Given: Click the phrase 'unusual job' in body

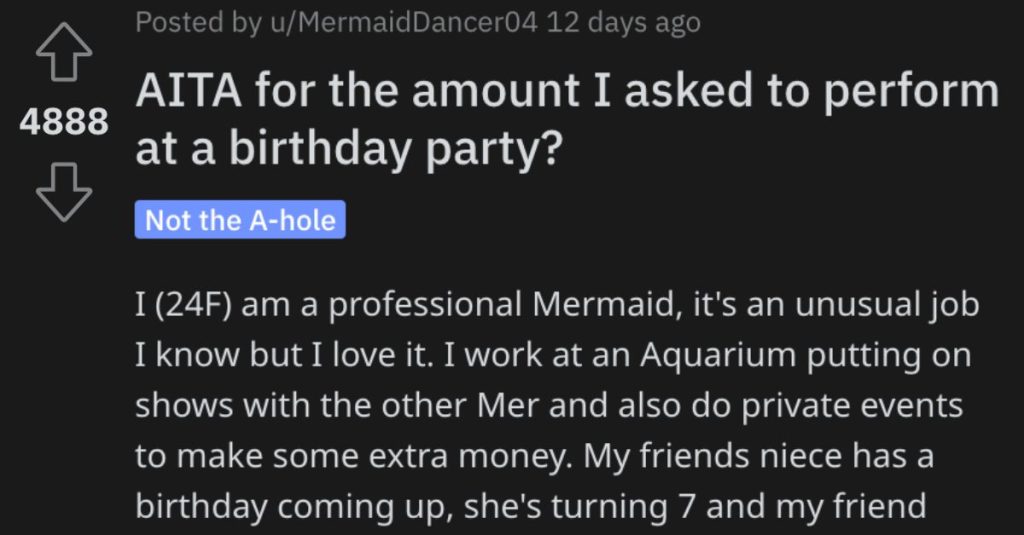Looking at the screenshot, I should click(888, 305).
